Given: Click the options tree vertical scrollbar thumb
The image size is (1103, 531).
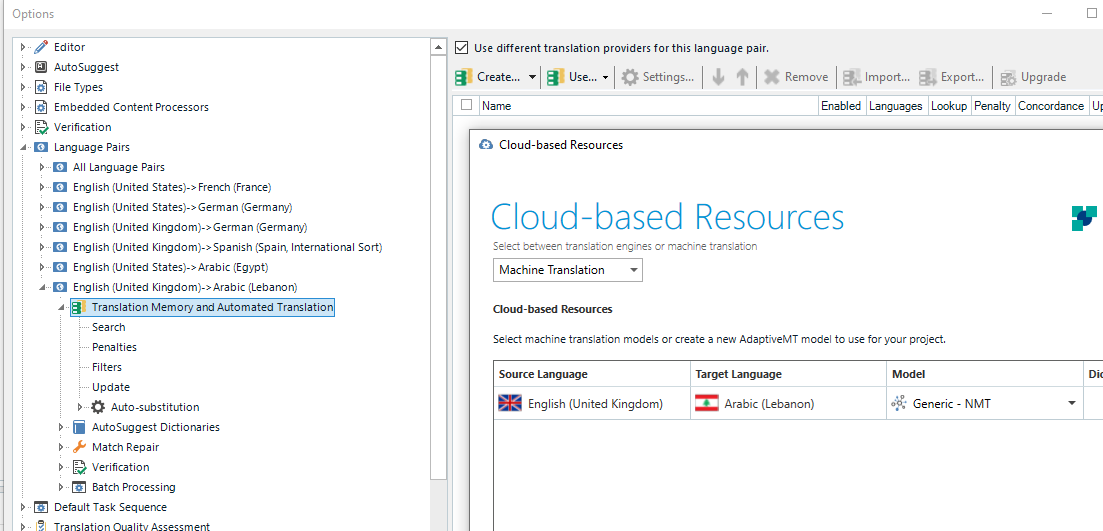Looking at the screenshot, I should [x=438, y=267].
